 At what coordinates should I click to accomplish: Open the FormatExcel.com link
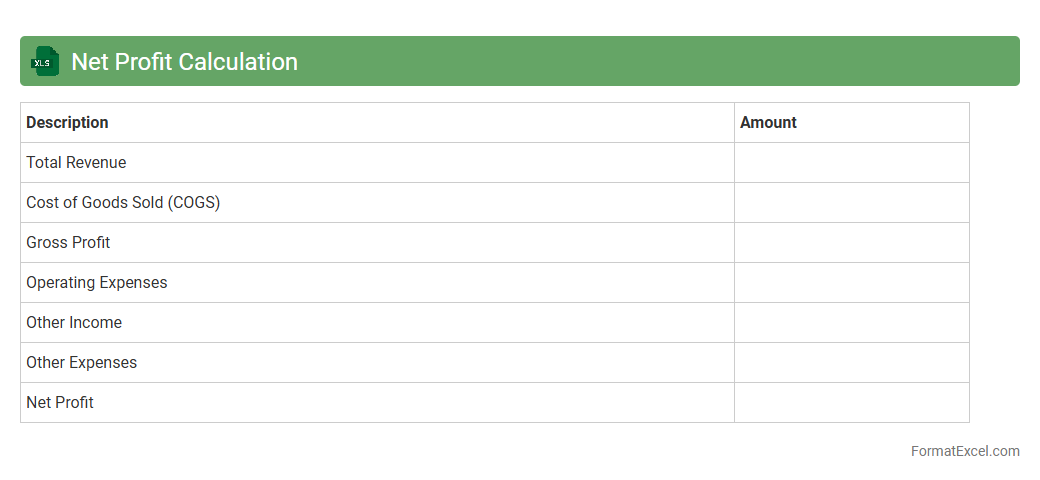pos(965,451)
